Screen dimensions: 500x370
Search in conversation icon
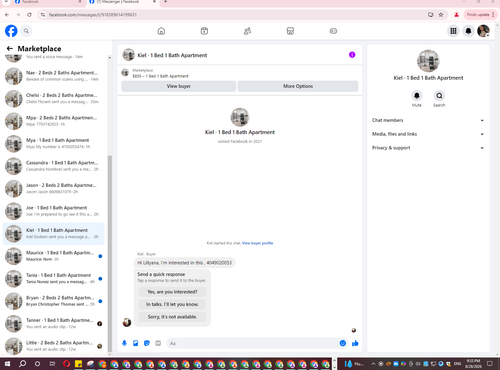pyautogui.click(x=439, y=96)
